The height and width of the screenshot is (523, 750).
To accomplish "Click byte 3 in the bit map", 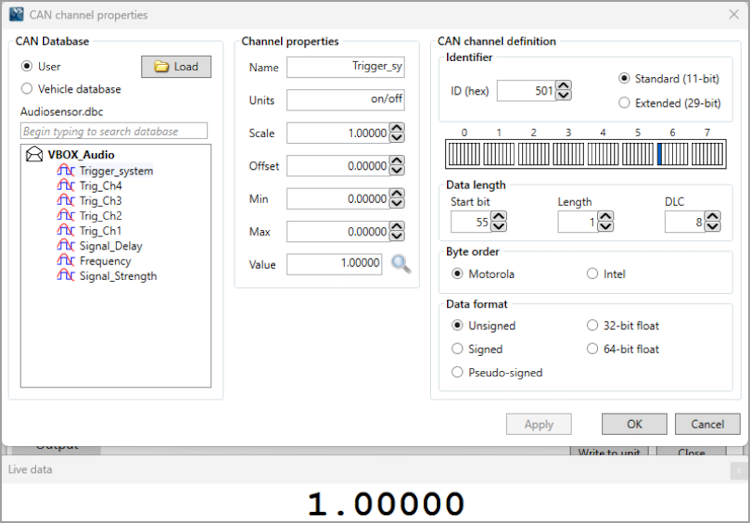I will click(568, 154).
